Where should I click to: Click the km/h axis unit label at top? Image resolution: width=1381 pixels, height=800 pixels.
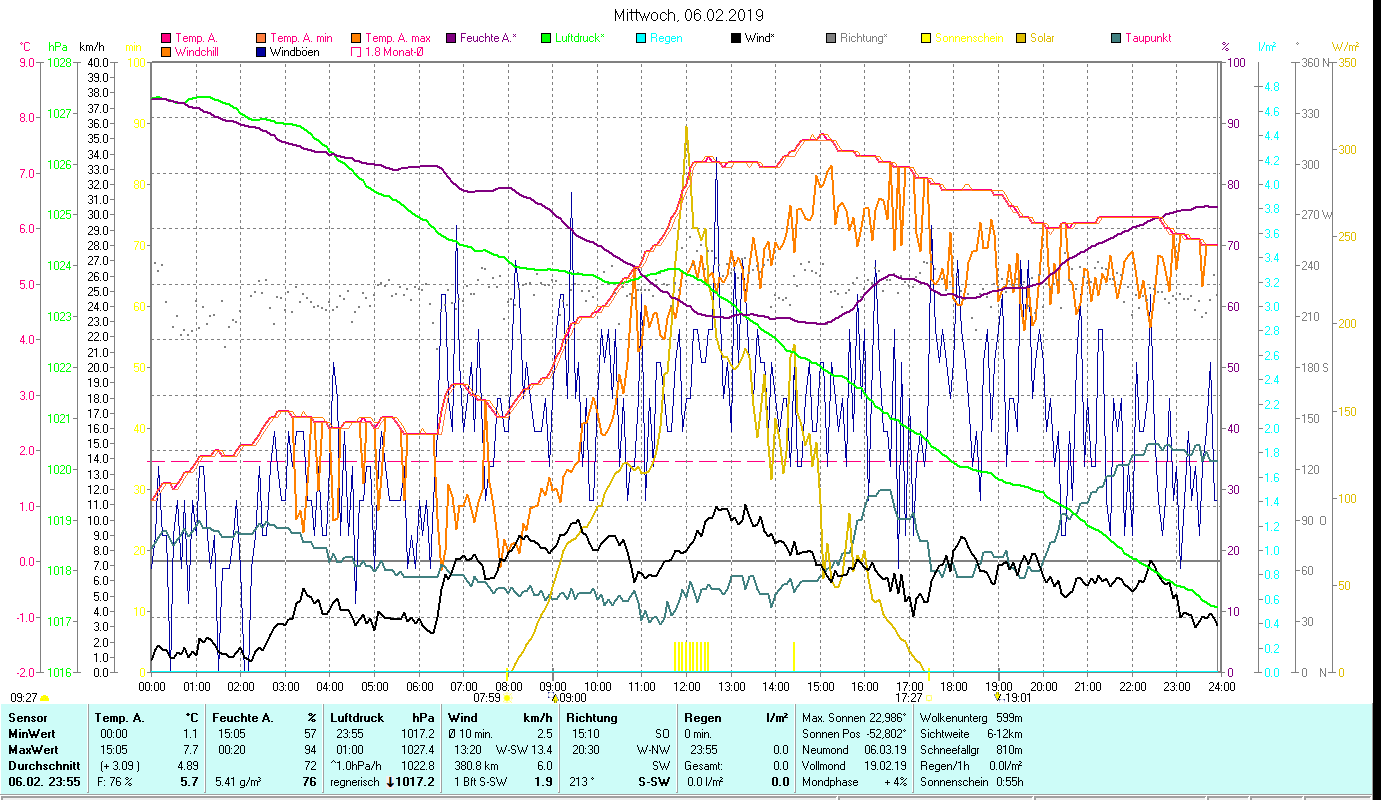(x=91, y=46)
